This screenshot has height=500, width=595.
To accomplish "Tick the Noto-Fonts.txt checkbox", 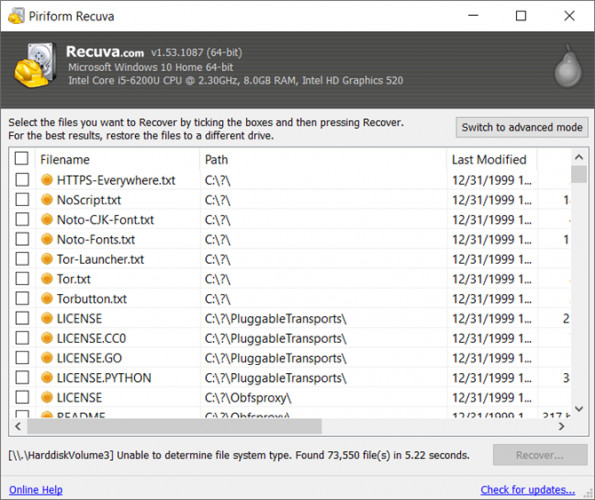I will (x=22, y=239).
